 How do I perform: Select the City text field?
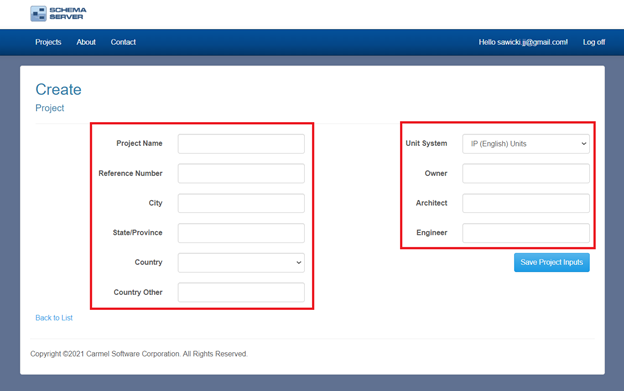click(x=241, y=203)
